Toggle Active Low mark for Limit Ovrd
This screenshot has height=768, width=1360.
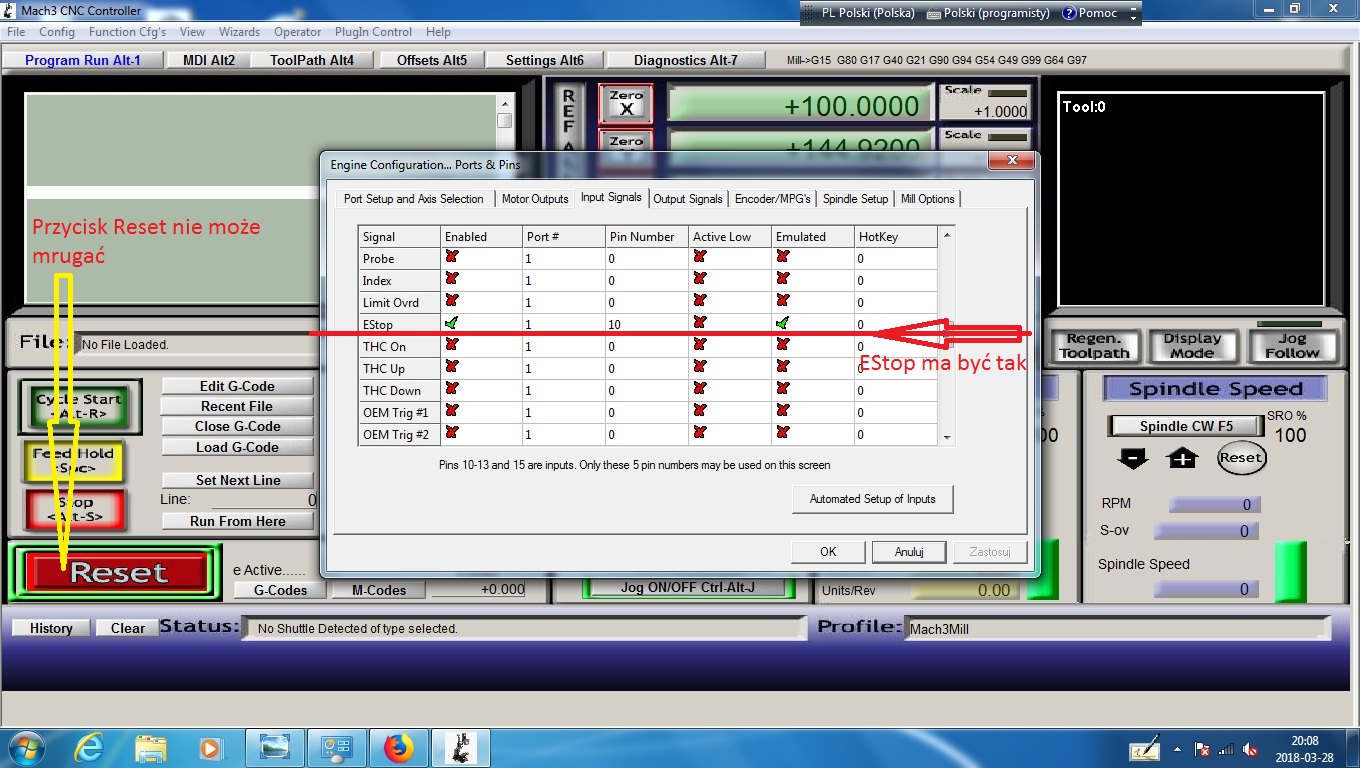700,301
